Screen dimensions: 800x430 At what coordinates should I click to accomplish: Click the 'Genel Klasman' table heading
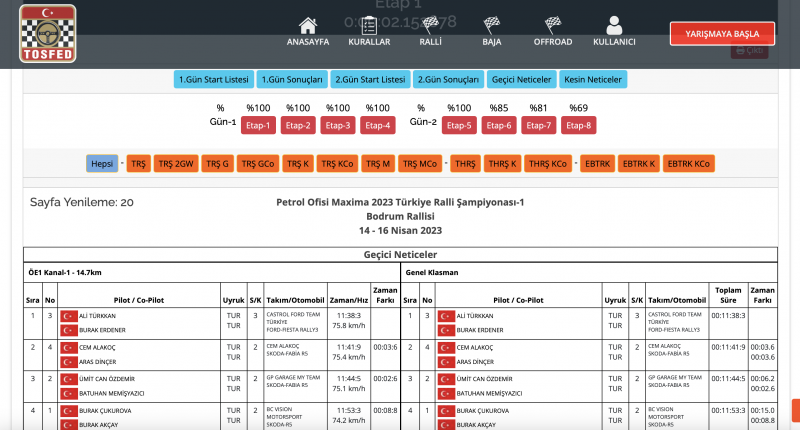(x=432, y=272)
